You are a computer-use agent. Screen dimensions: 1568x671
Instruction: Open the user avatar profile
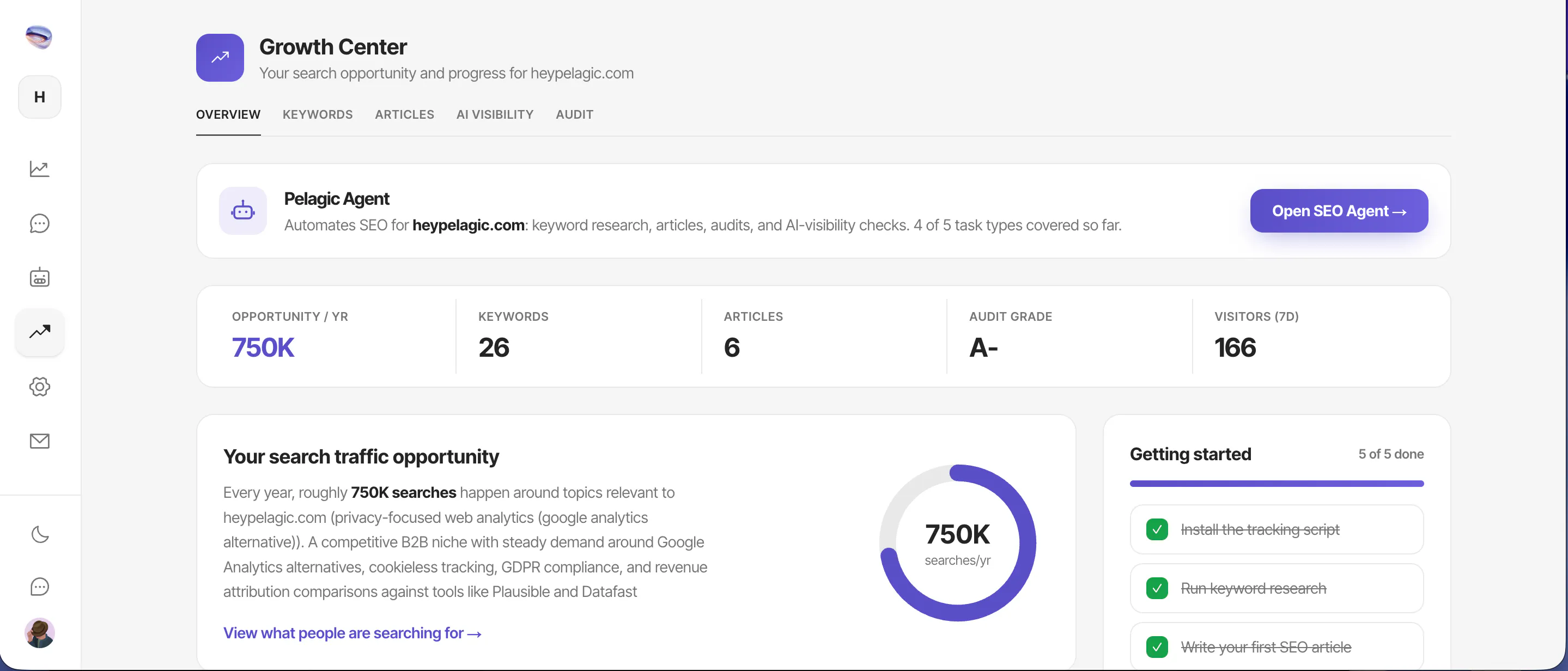click(40, 633)
